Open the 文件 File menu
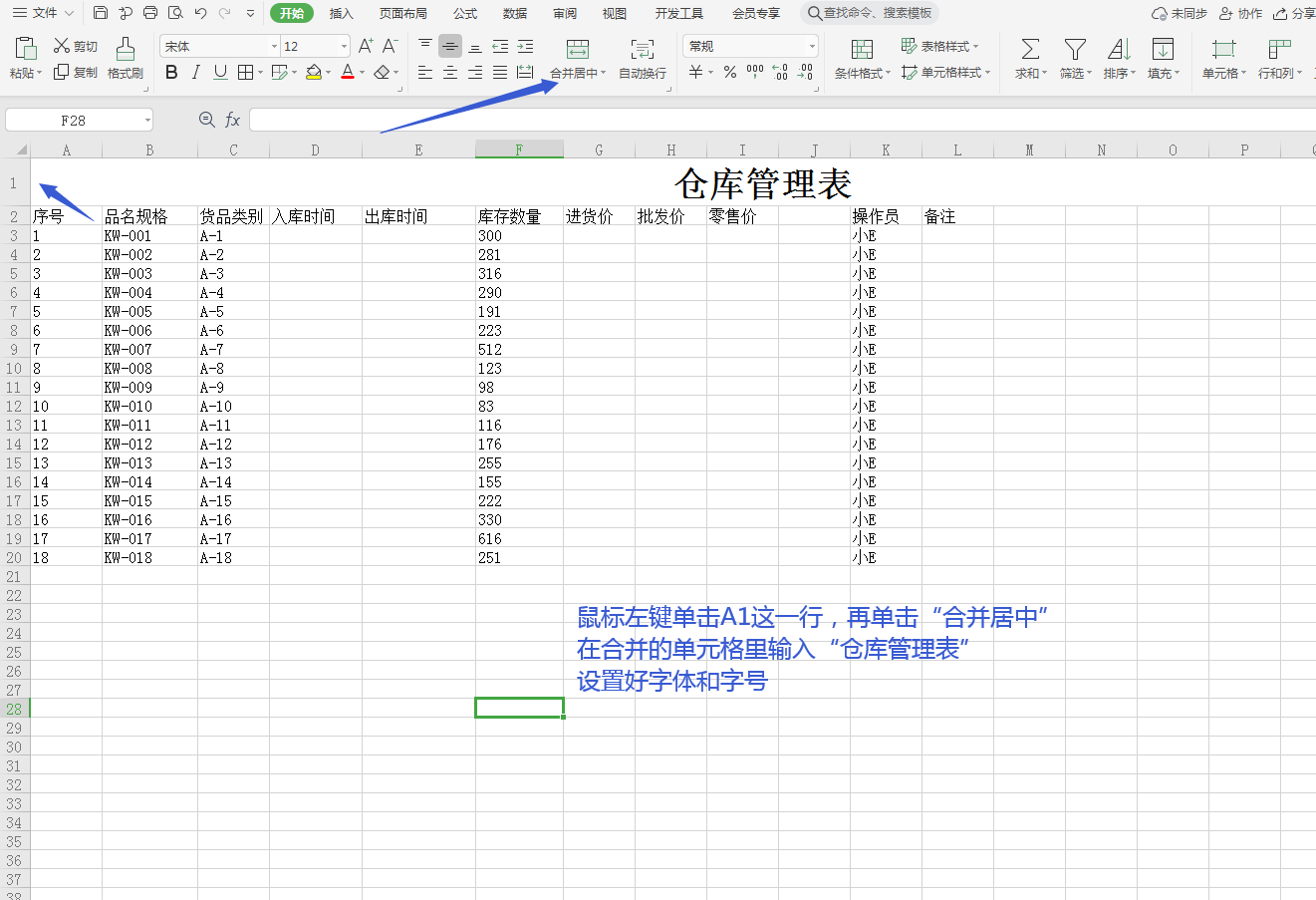 [x=44, y=13]
